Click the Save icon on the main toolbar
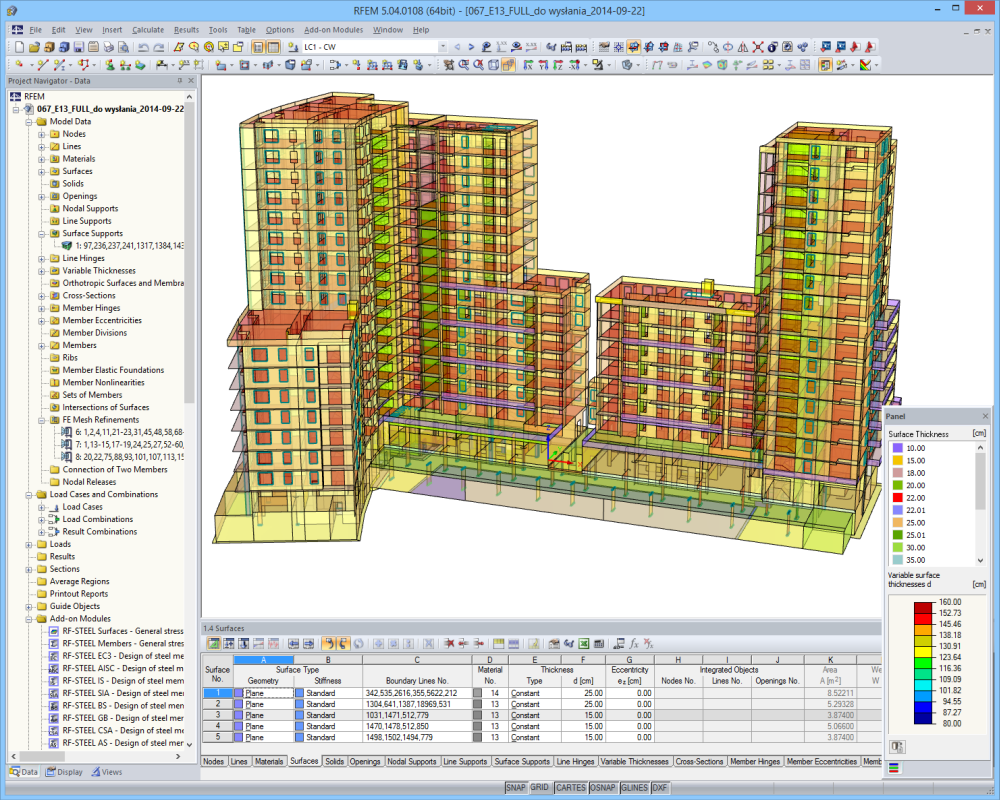Screen dimensions: 1000x800 click(x=78, y=46)
